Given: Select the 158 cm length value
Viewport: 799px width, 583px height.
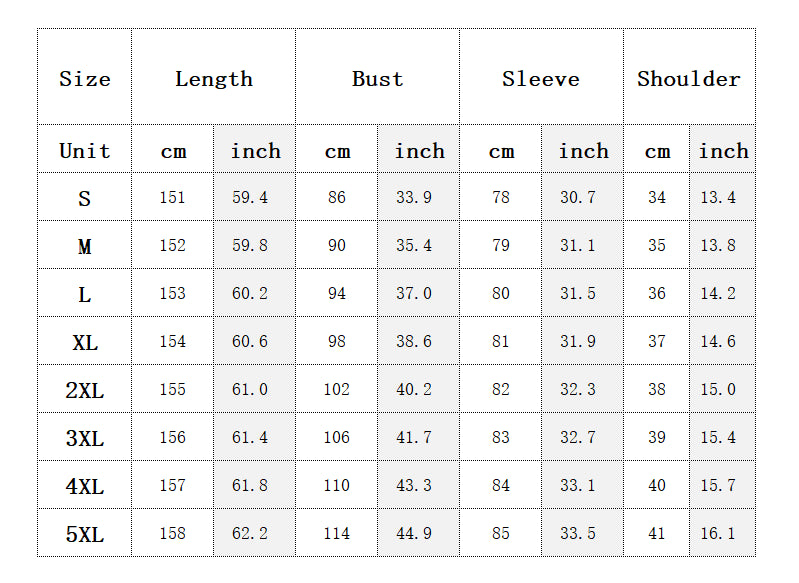Looking at the screenshot, I should point(173,534).
